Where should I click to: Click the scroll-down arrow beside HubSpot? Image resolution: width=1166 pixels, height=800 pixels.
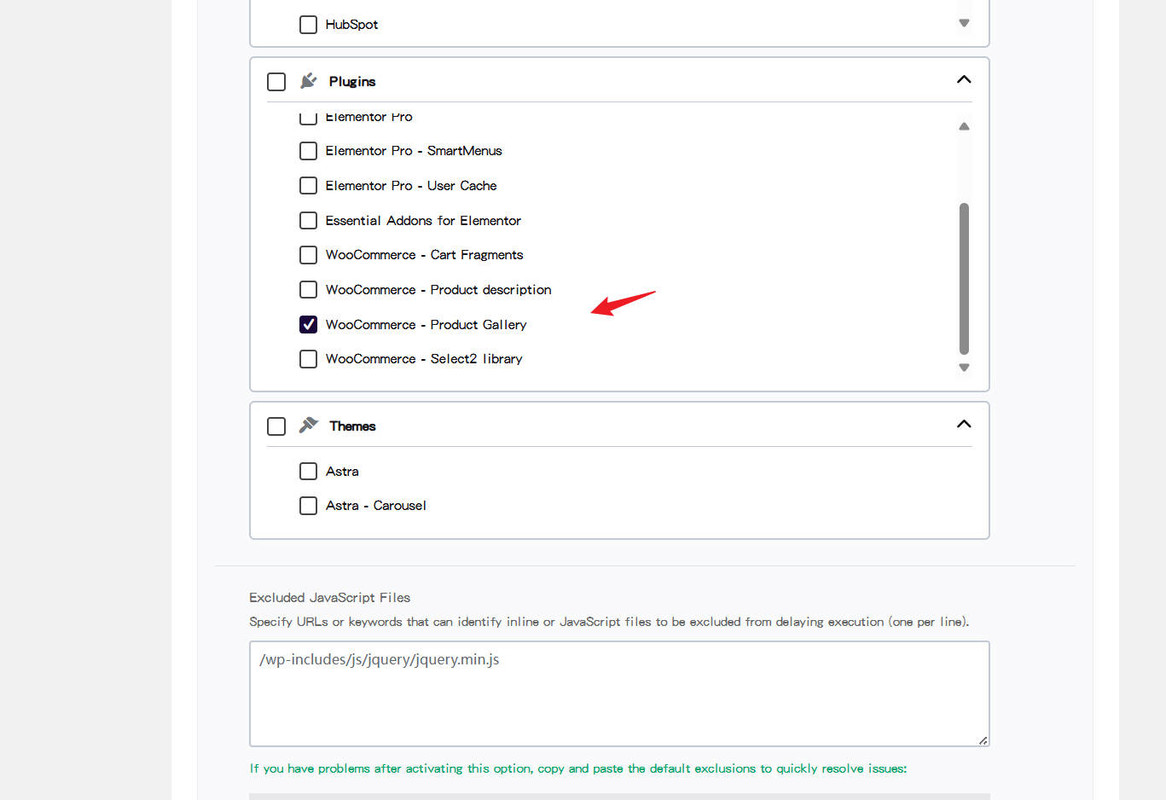click(x=964, y=23)
